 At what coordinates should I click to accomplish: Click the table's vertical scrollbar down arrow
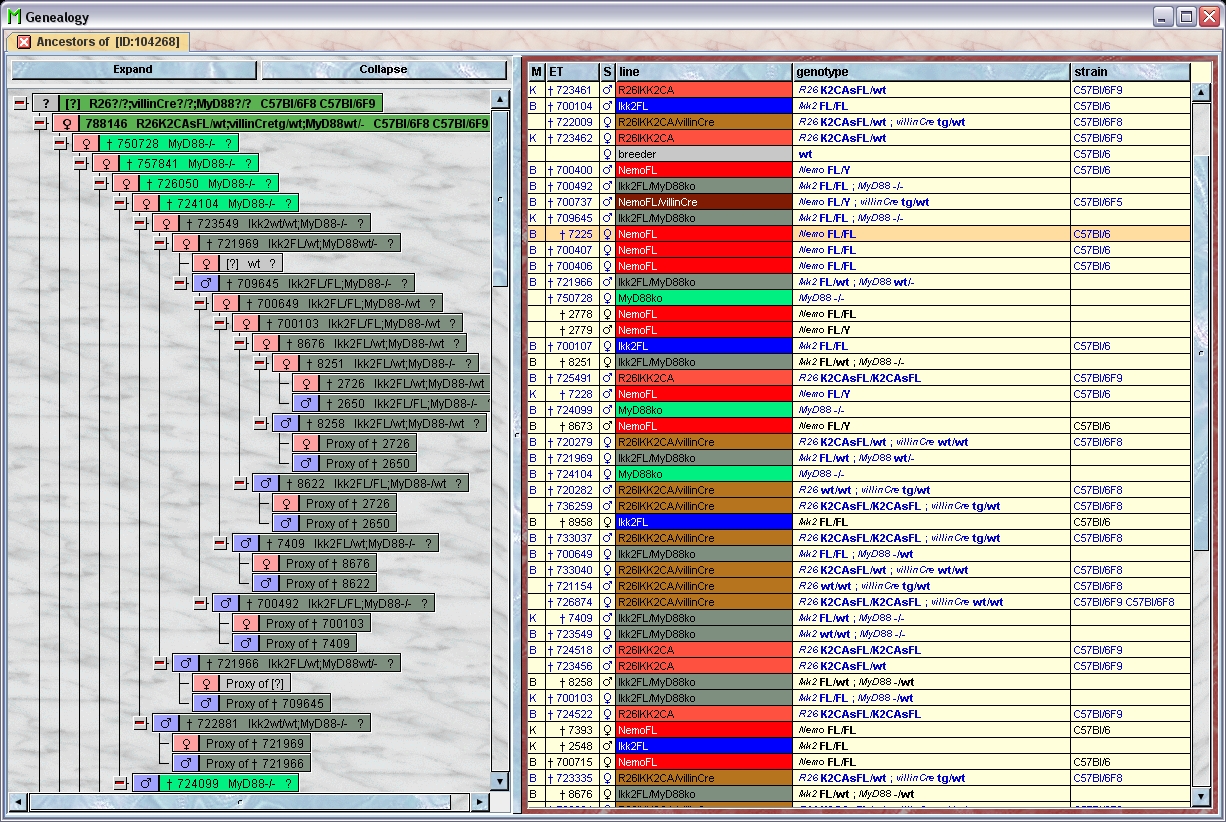tap(1201, 796)
